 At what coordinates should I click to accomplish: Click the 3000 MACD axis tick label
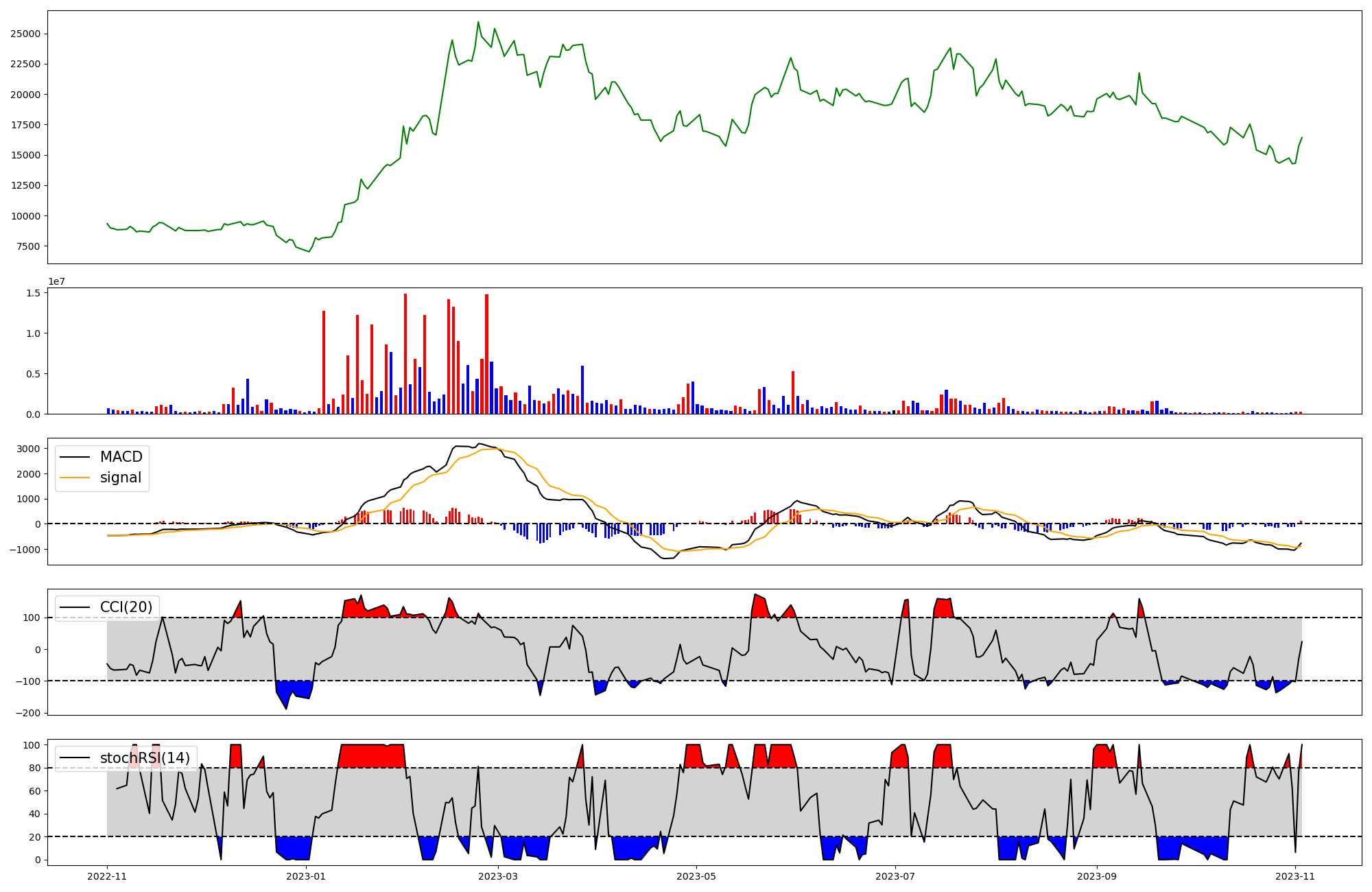coord(29,449)
